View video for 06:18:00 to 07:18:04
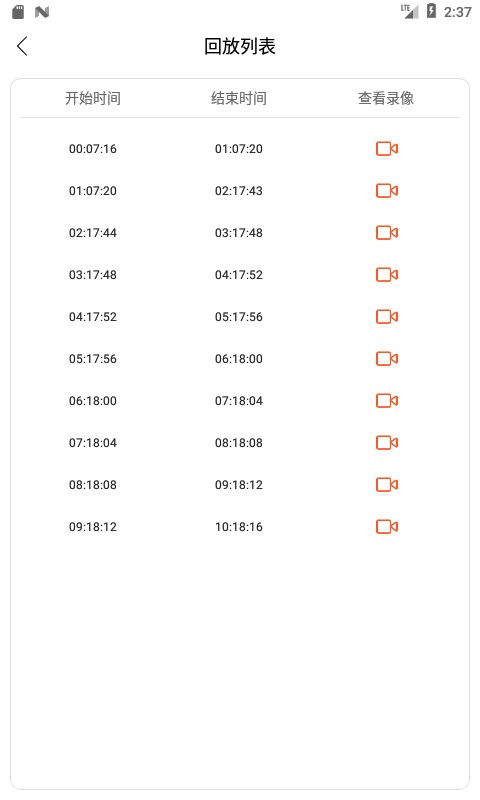The image size is (480, 800). [x=387, y=401]
